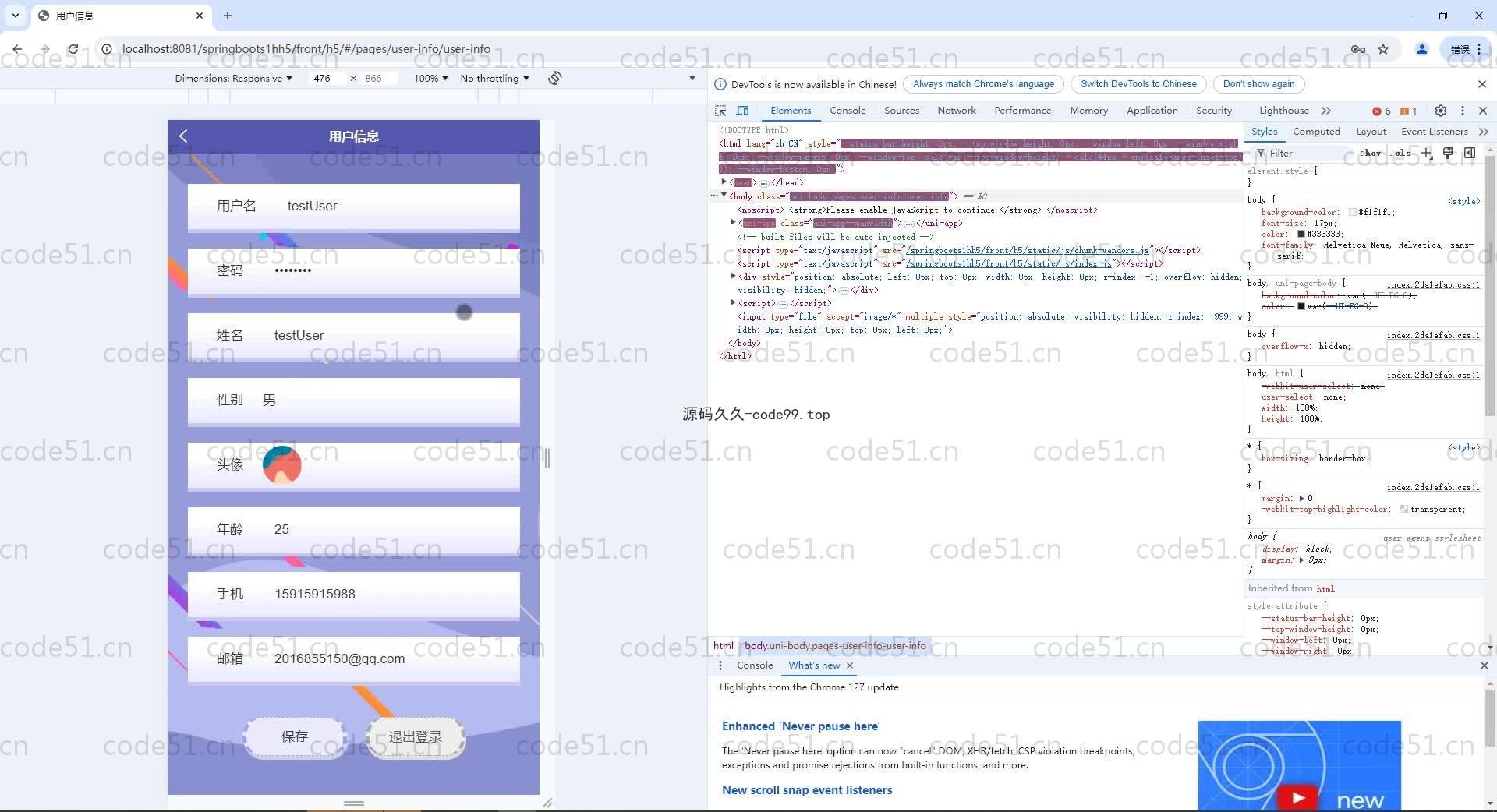Dismiss the DevTools language infobar
This screenshot has height=812, width=1497.
click(x=1482, y=84)
